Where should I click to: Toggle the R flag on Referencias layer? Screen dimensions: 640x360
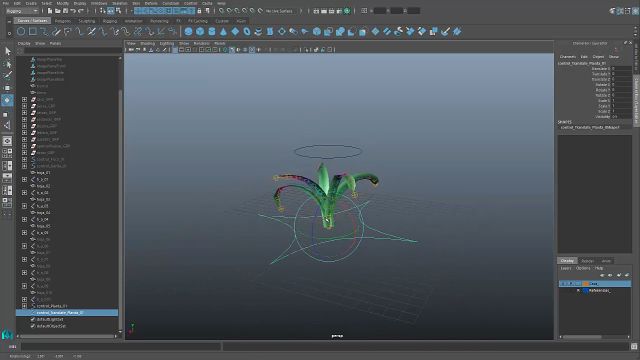(x=578, y=290)
